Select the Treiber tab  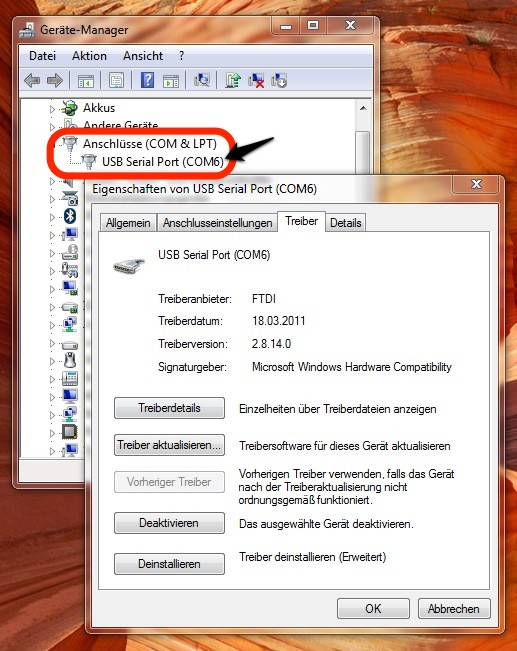(x=301, y=221)
